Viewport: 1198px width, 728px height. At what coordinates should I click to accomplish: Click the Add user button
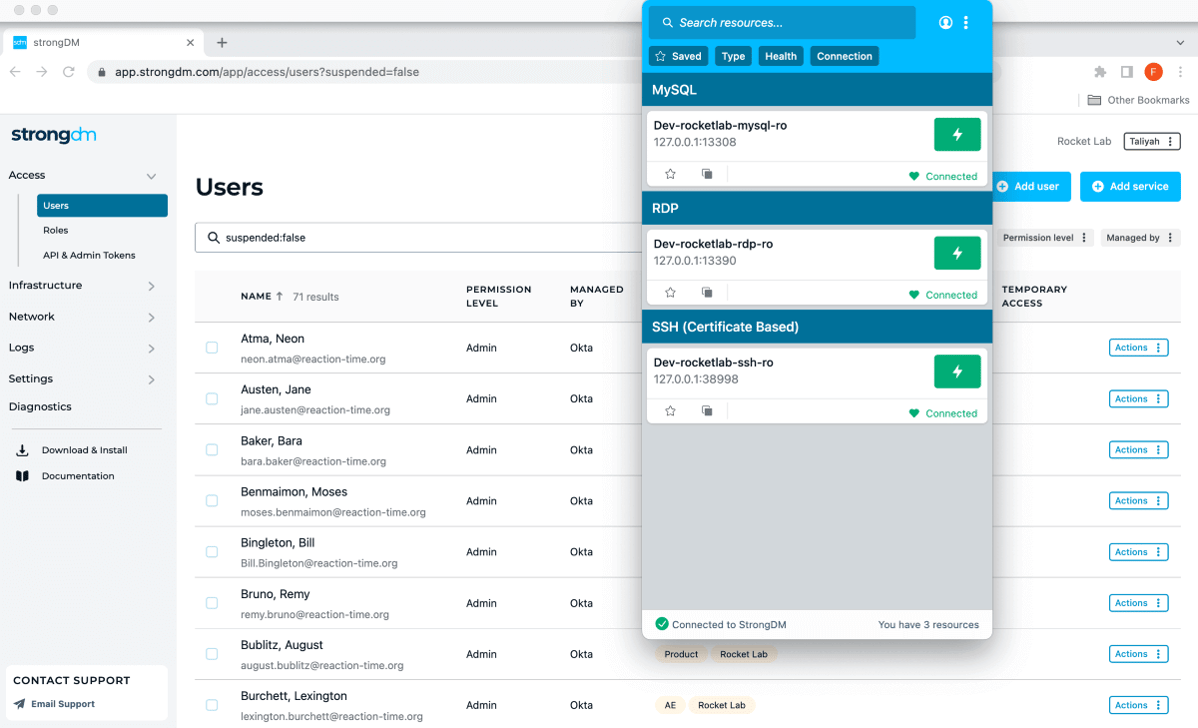[1030, 186]
